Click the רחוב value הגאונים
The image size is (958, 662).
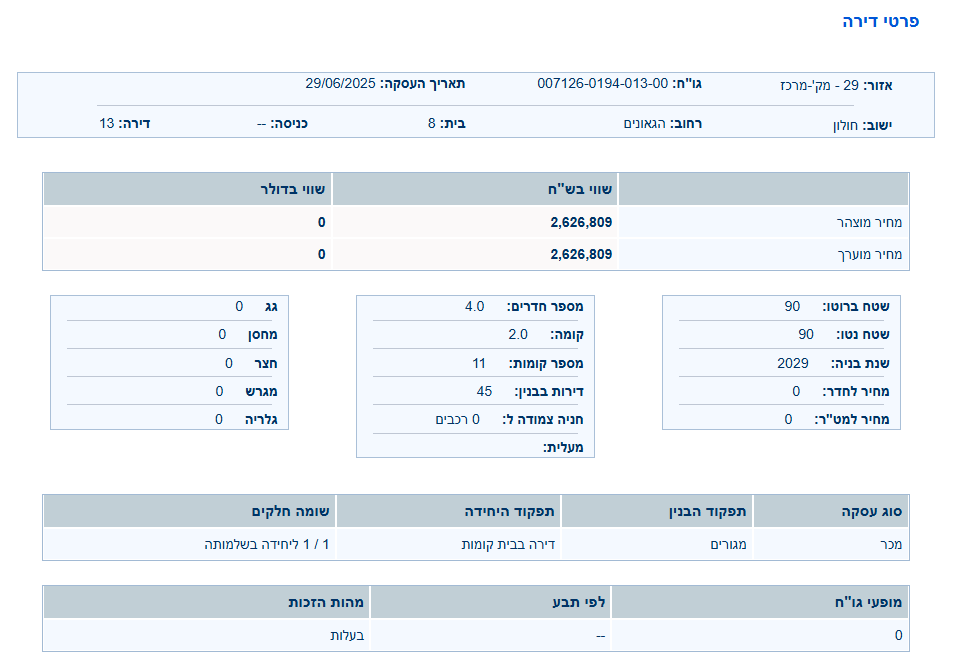645,123
